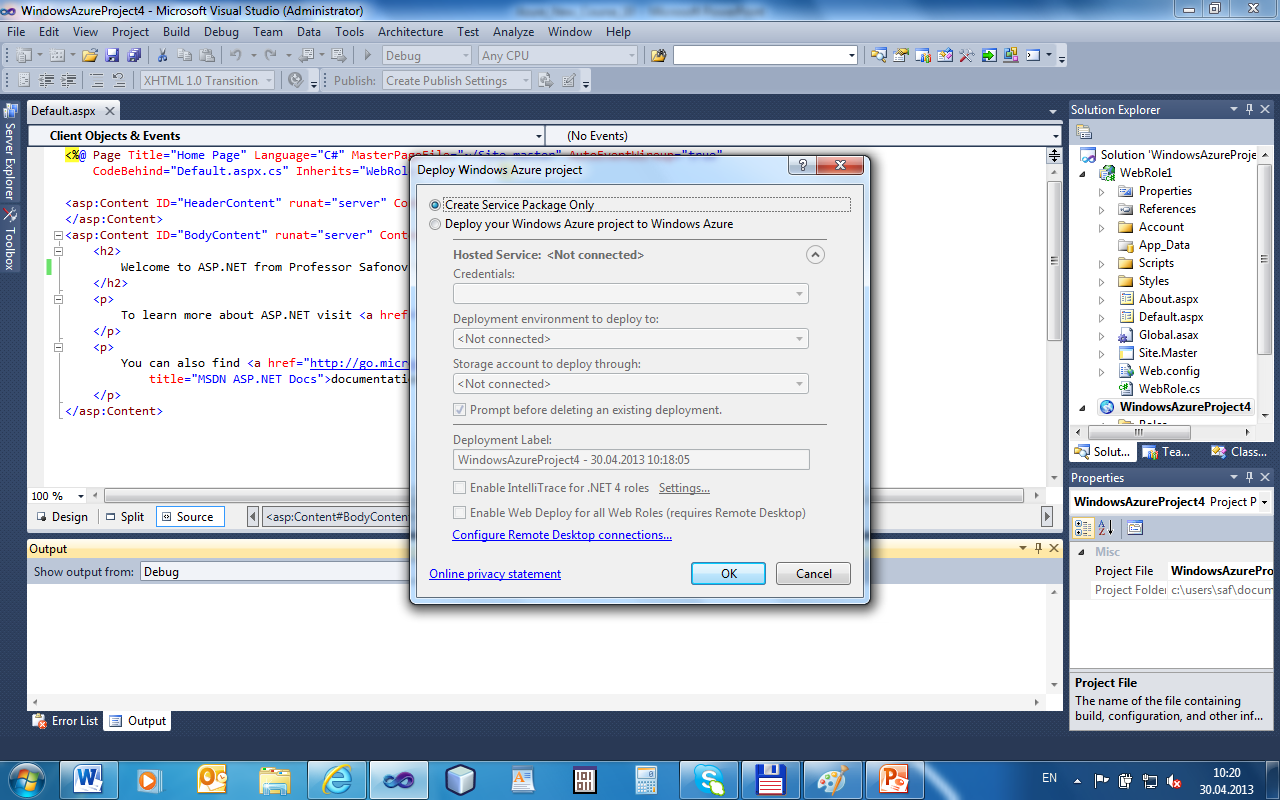Click the code editor horizontal scrollbar
This screenshot has width=1280, height=800.
point(564,496)
